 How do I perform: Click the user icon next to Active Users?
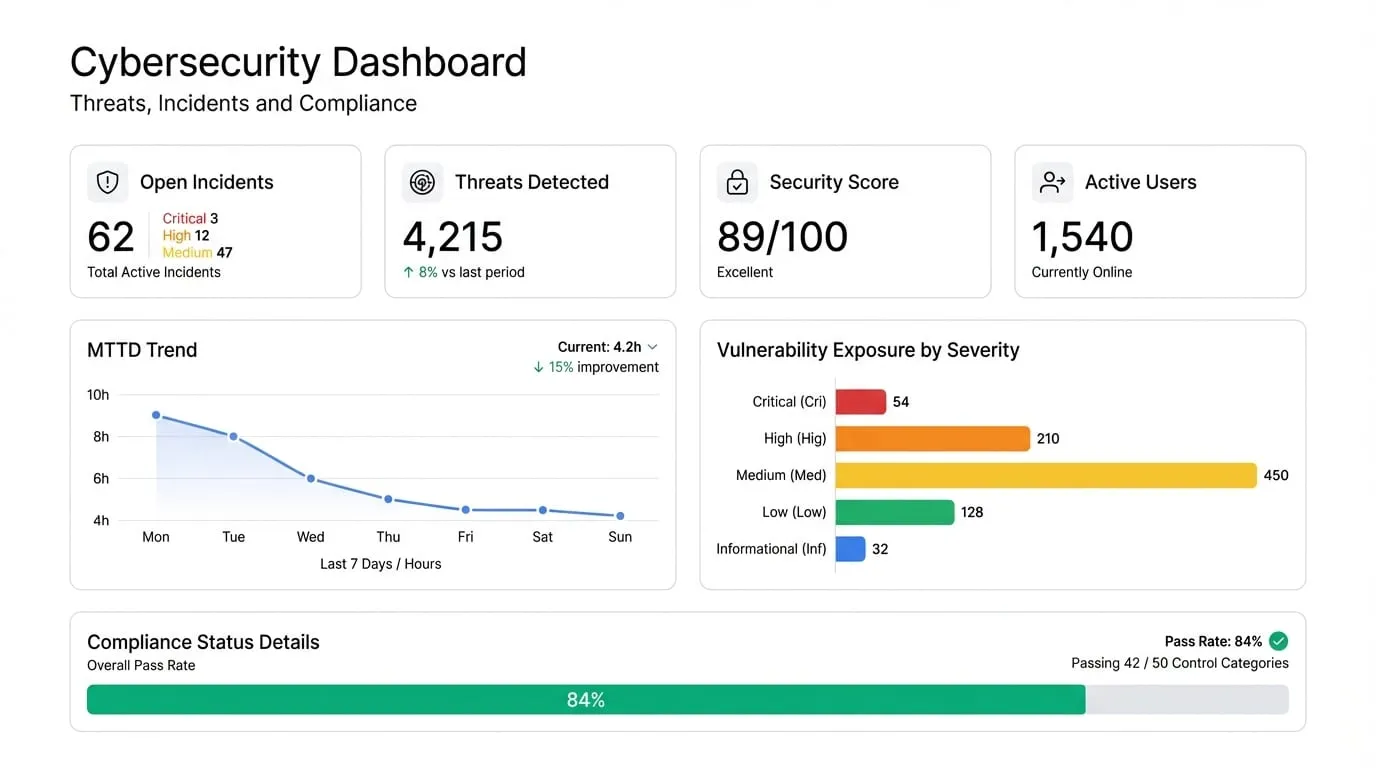1052,182
